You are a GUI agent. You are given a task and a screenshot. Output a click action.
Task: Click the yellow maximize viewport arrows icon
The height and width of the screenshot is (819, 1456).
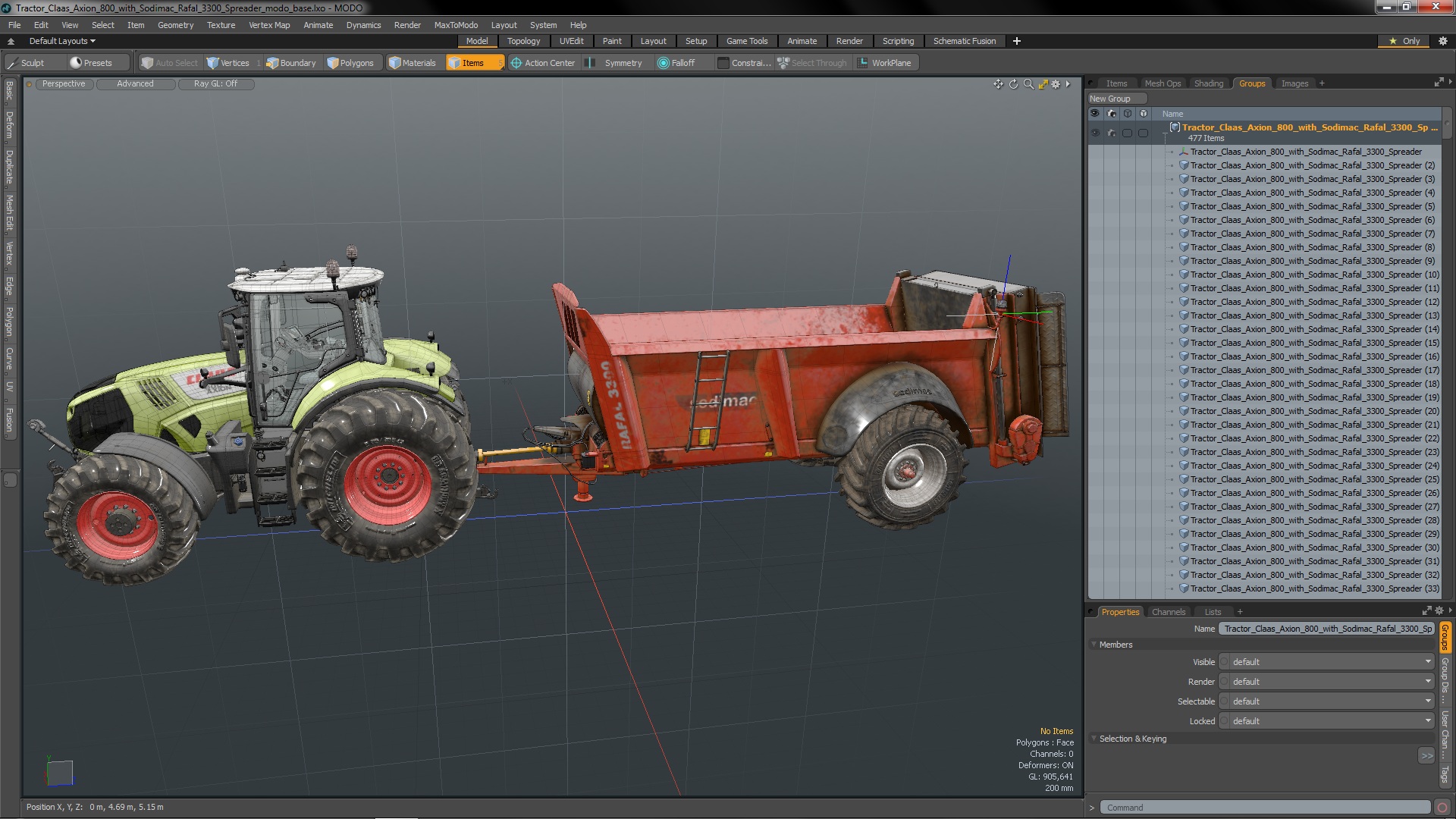(1043, 84)
